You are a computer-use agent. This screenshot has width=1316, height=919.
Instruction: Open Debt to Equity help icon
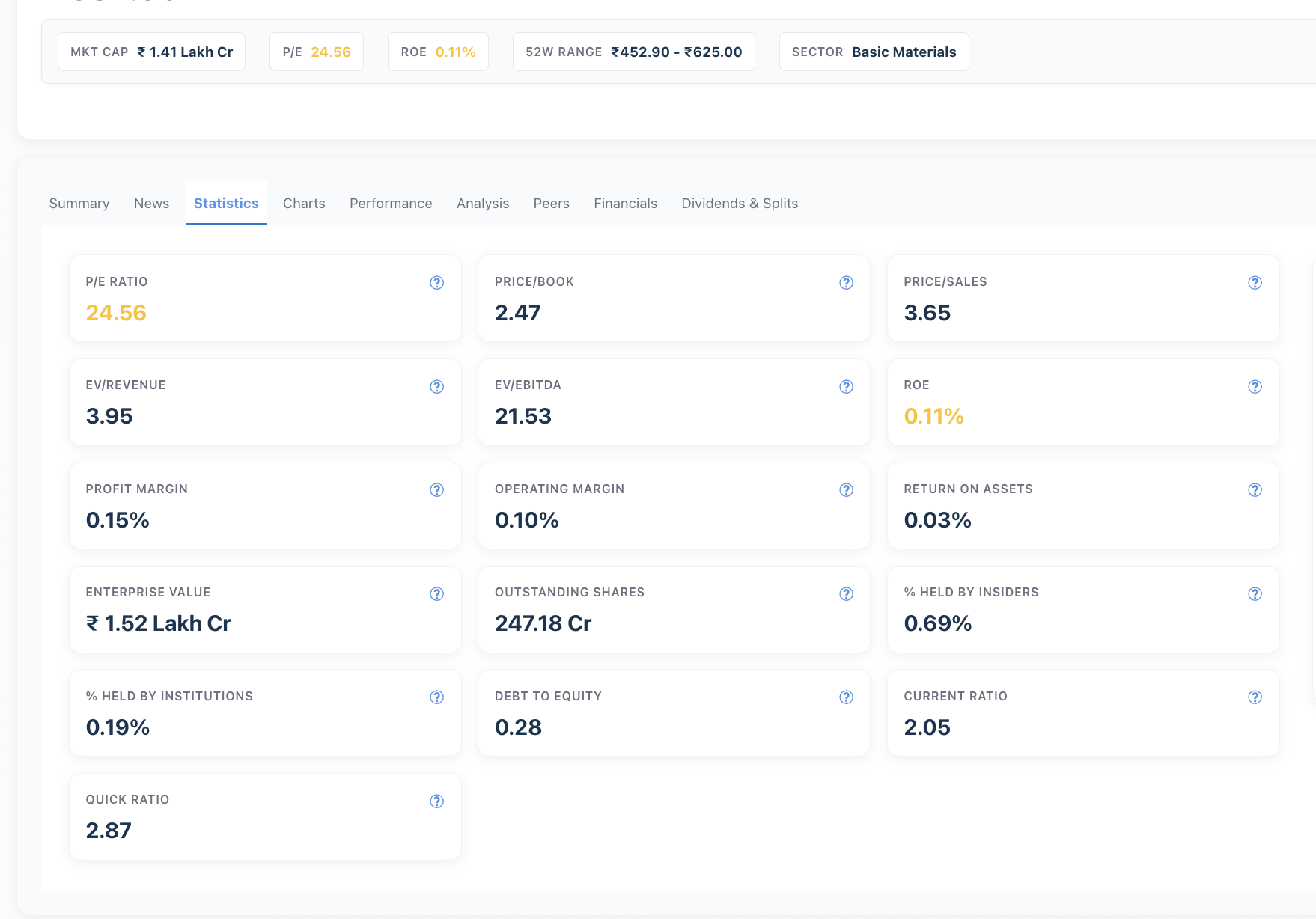tap(846, 697)
